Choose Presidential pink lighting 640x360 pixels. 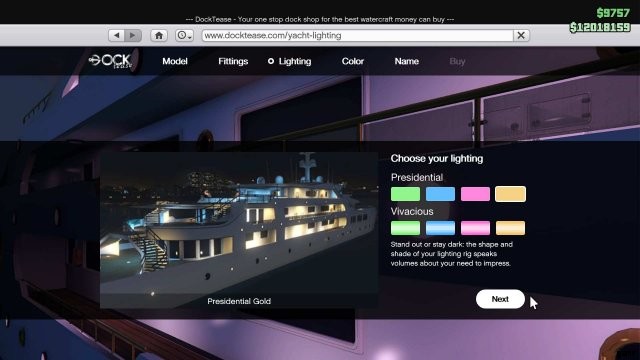tap(476, 194)
